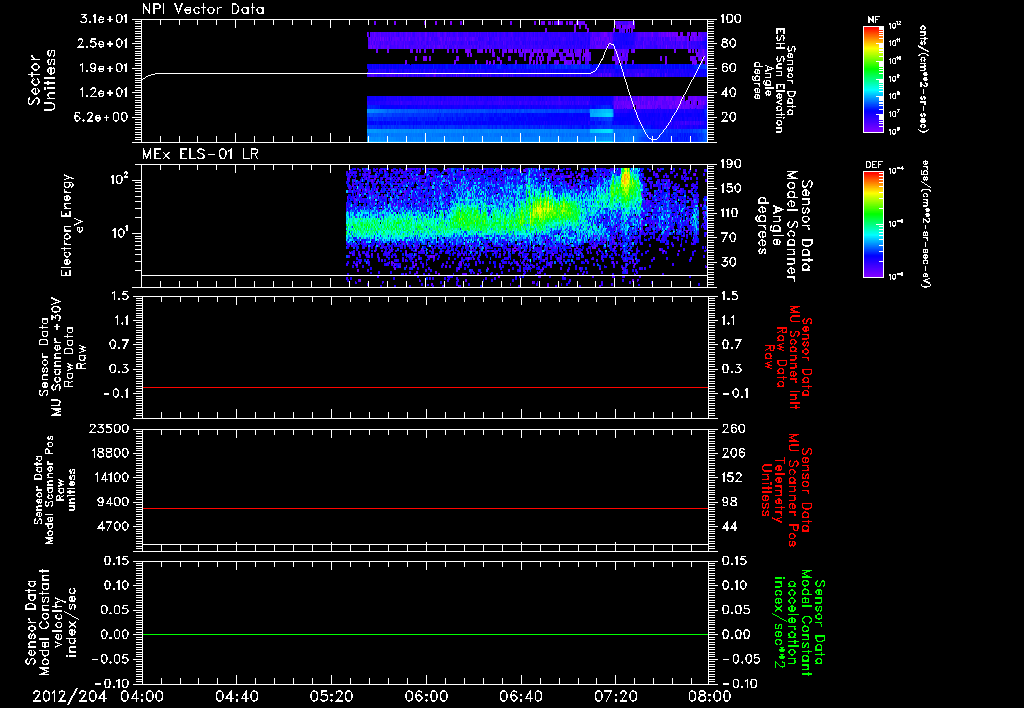Click the '08:00' end time label
The height and width of the screenshot is (708, 1024).
pyautogui.click(x=710, y=697)
